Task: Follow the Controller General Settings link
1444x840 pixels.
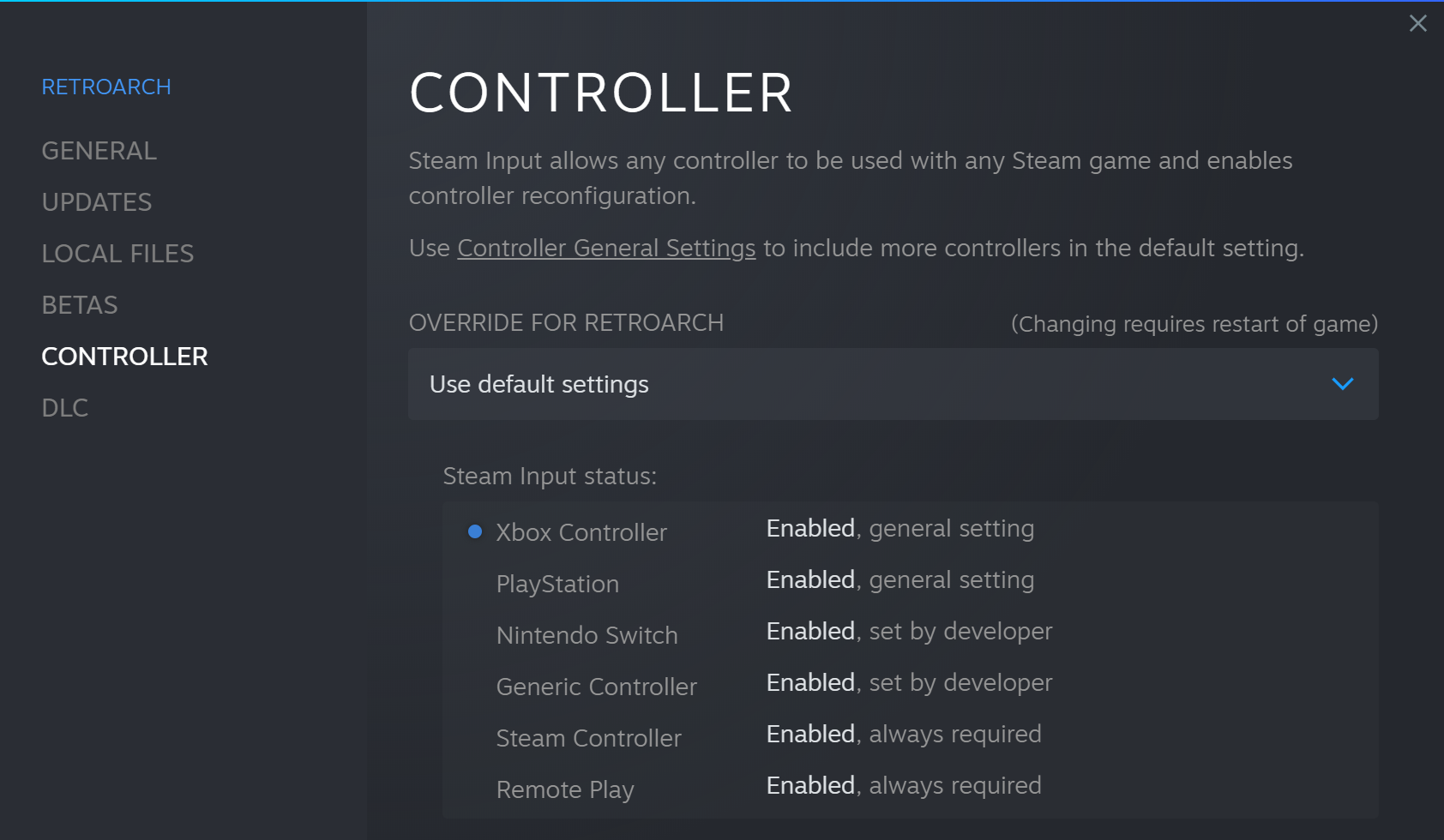Action: tap(606, 249)
